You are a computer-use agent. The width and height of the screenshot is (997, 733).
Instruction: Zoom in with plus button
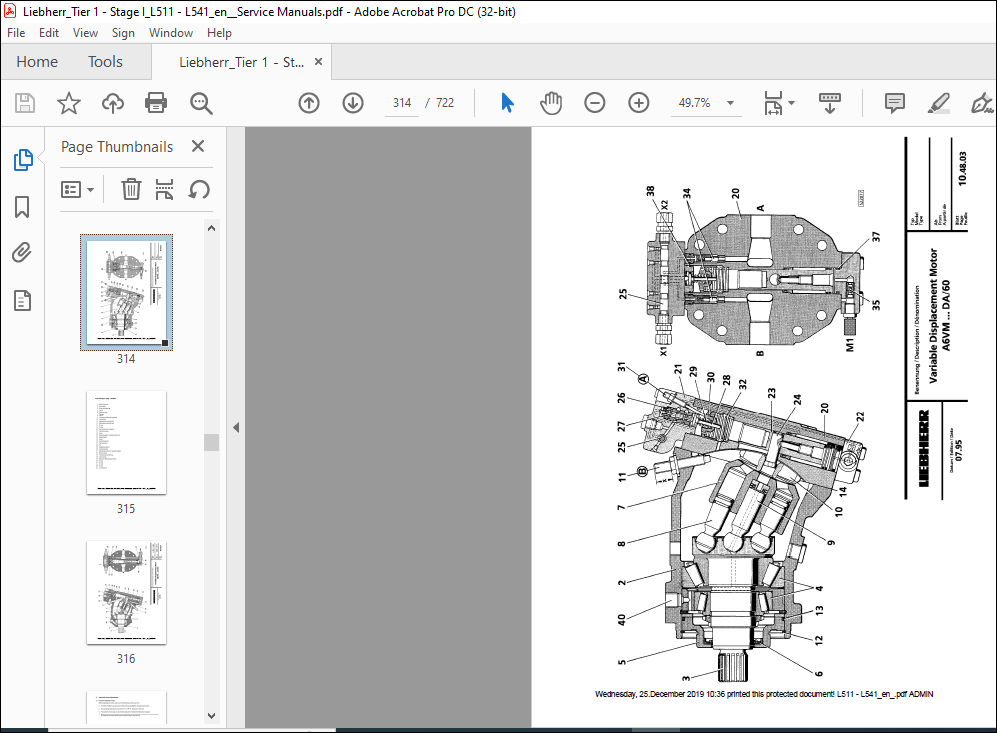point(638,103)
